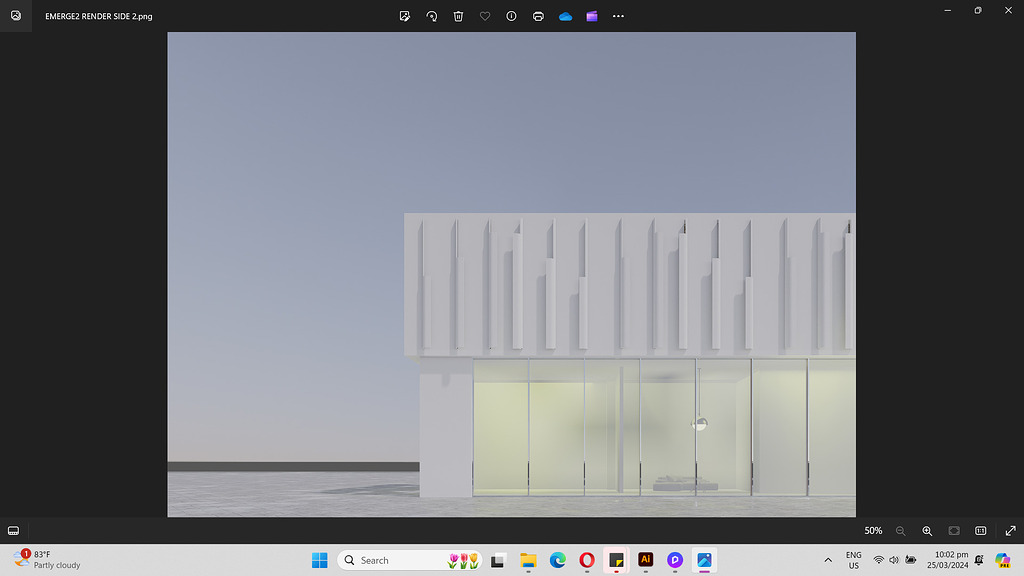Open the Windows Start menu

(319, 560)
